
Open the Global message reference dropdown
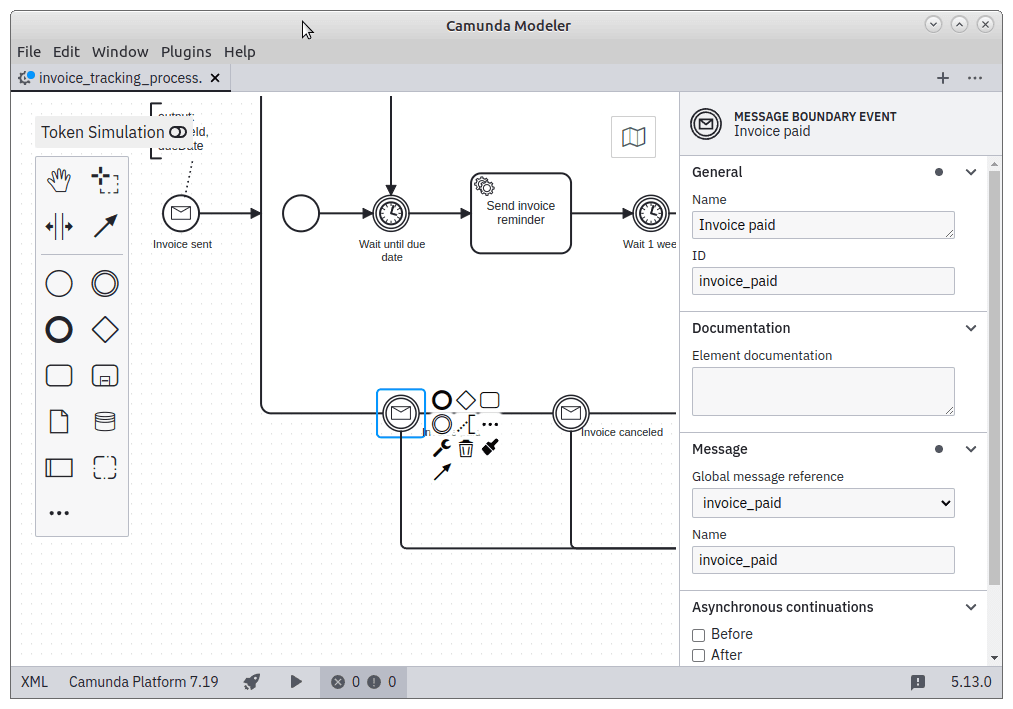point(823,503)
